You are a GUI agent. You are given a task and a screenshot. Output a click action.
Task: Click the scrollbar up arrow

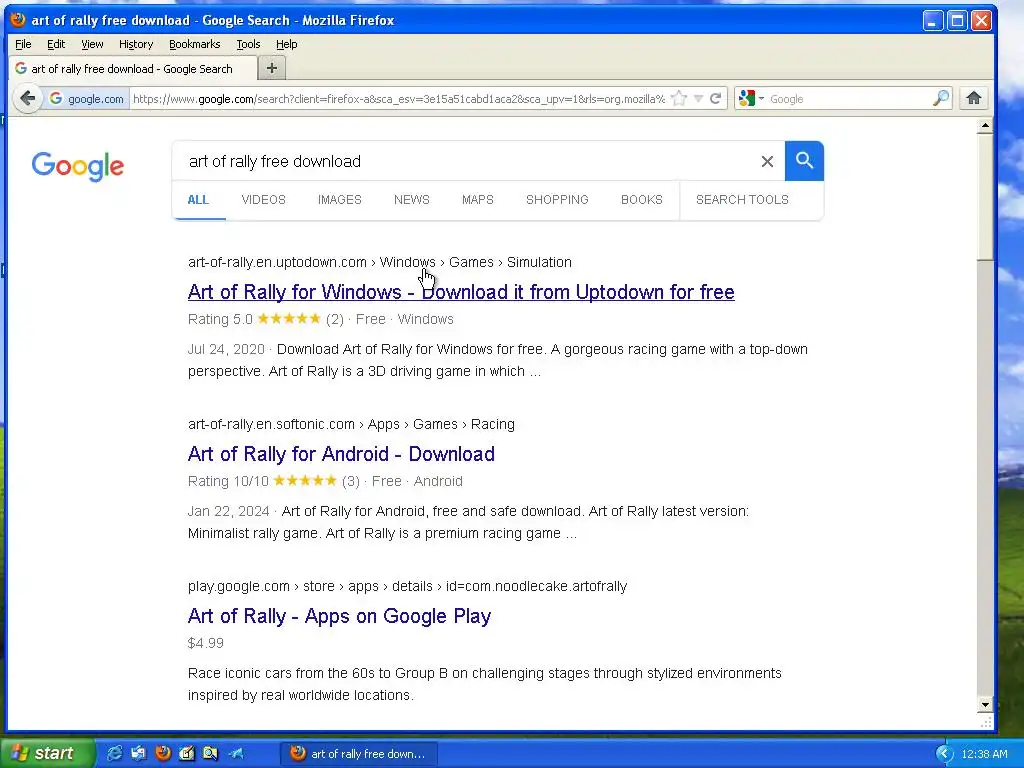point(985,125)
